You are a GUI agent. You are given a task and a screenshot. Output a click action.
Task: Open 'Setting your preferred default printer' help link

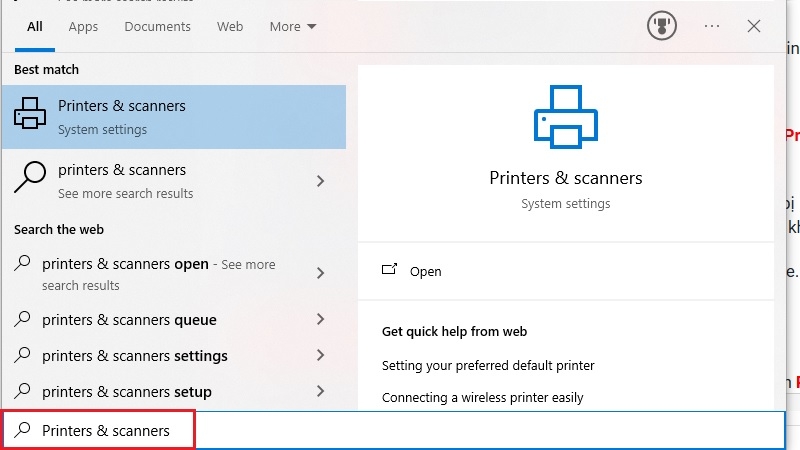coord(488,365)
